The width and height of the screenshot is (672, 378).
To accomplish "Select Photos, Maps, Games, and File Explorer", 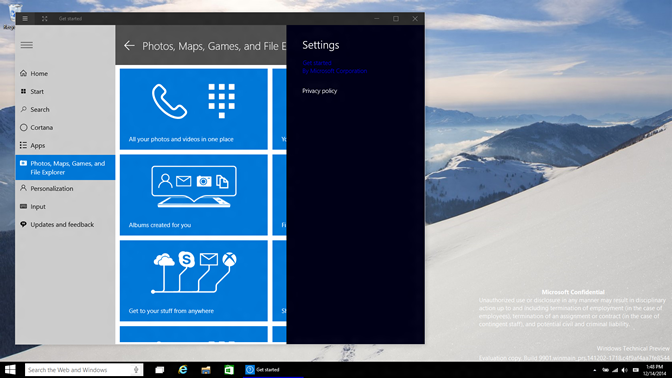I will (65, 168).
